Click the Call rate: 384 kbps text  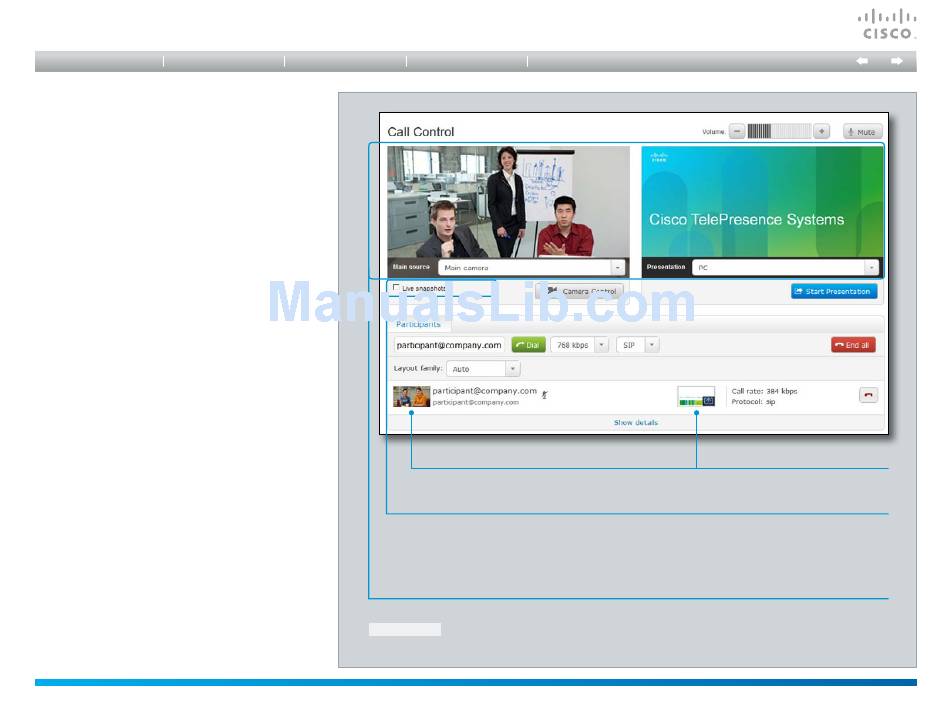[x=764, y=391]
